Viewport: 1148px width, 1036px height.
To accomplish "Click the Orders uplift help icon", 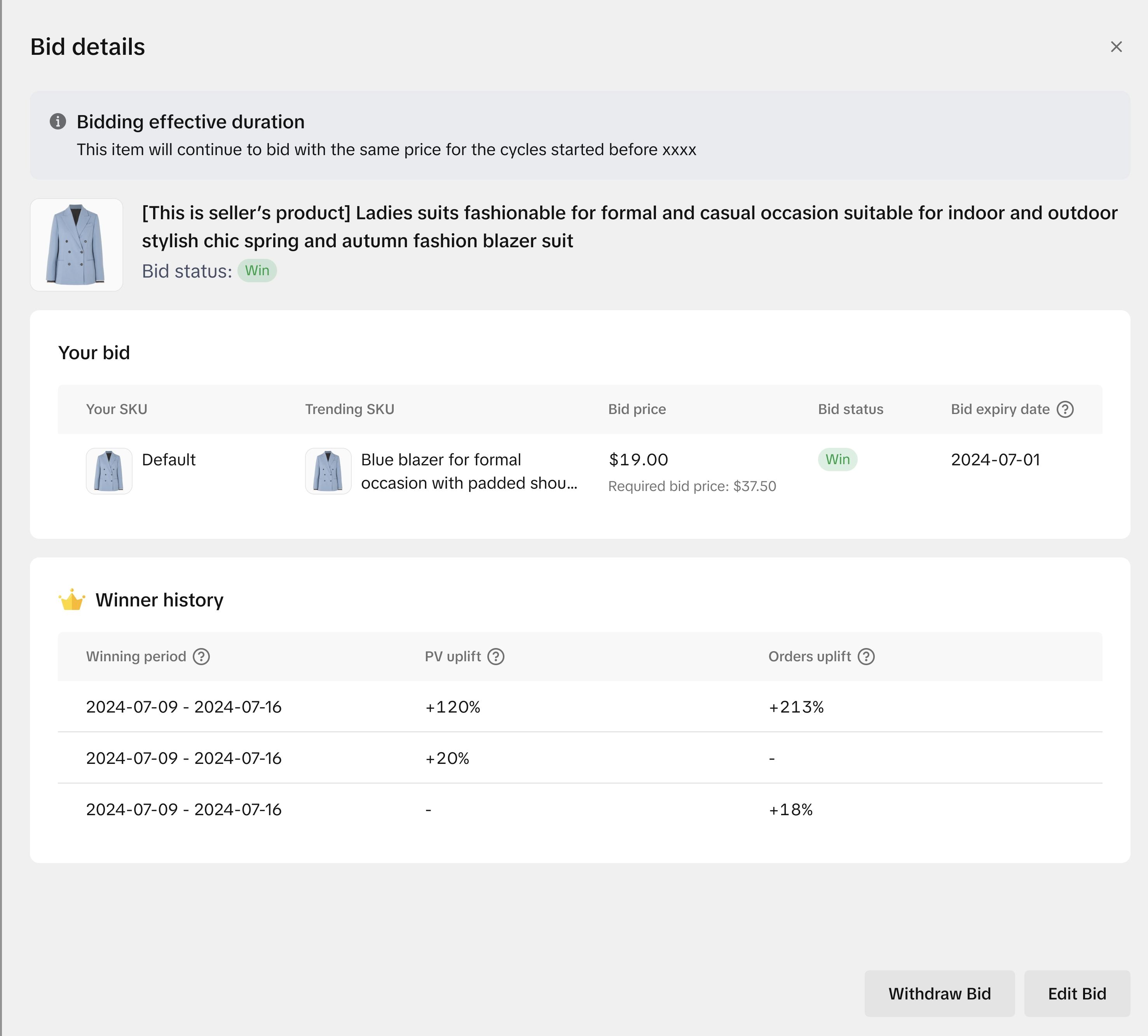I will tap(866, 656).
